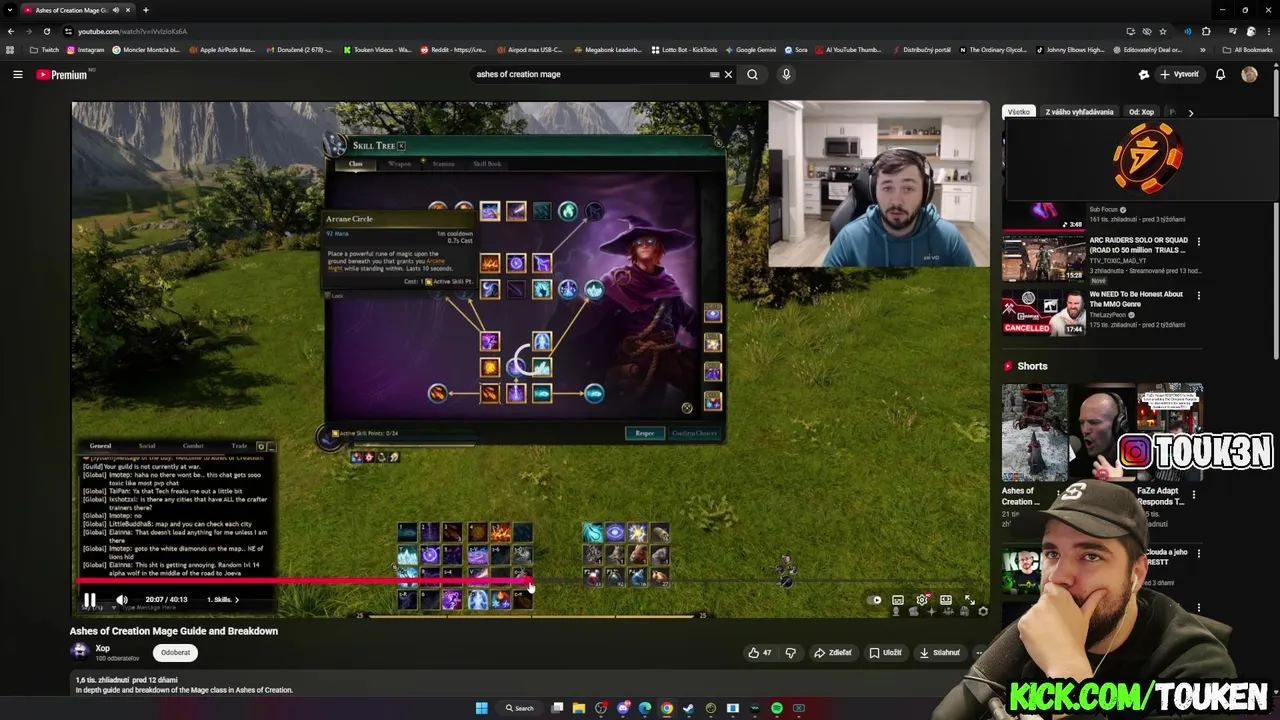The image size is (1280, 720).
Task: Open the Xop channel name link
Action: point(102,648)
